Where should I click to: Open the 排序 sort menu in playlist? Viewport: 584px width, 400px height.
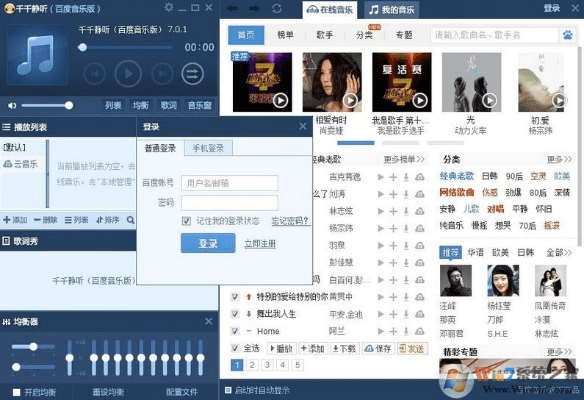tap(107, 220)
